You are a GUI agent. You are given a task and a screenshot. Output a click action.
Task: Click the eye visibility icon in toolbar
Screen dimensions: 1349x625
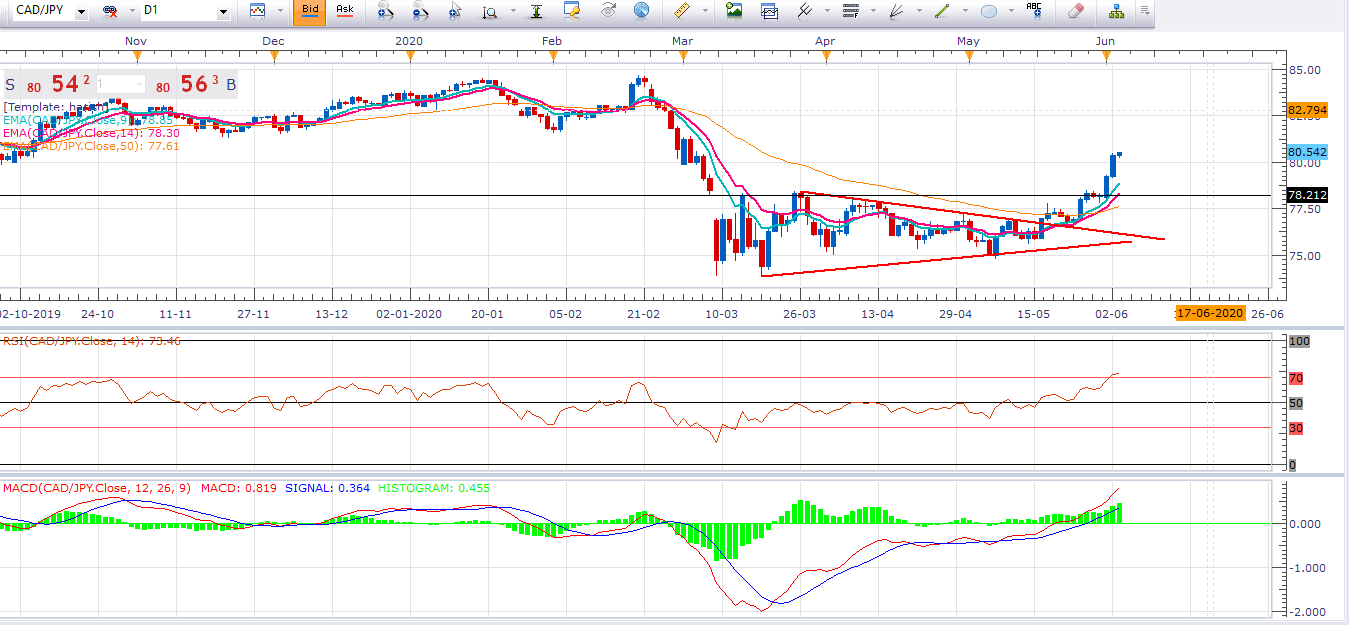(x=607, y=12)
